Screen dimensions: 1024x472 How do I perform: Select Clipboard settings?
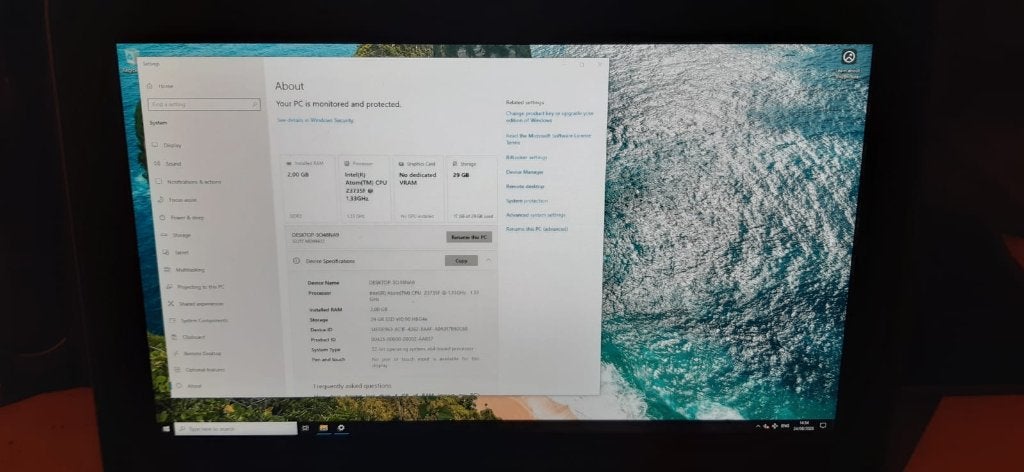coord(189,337)
